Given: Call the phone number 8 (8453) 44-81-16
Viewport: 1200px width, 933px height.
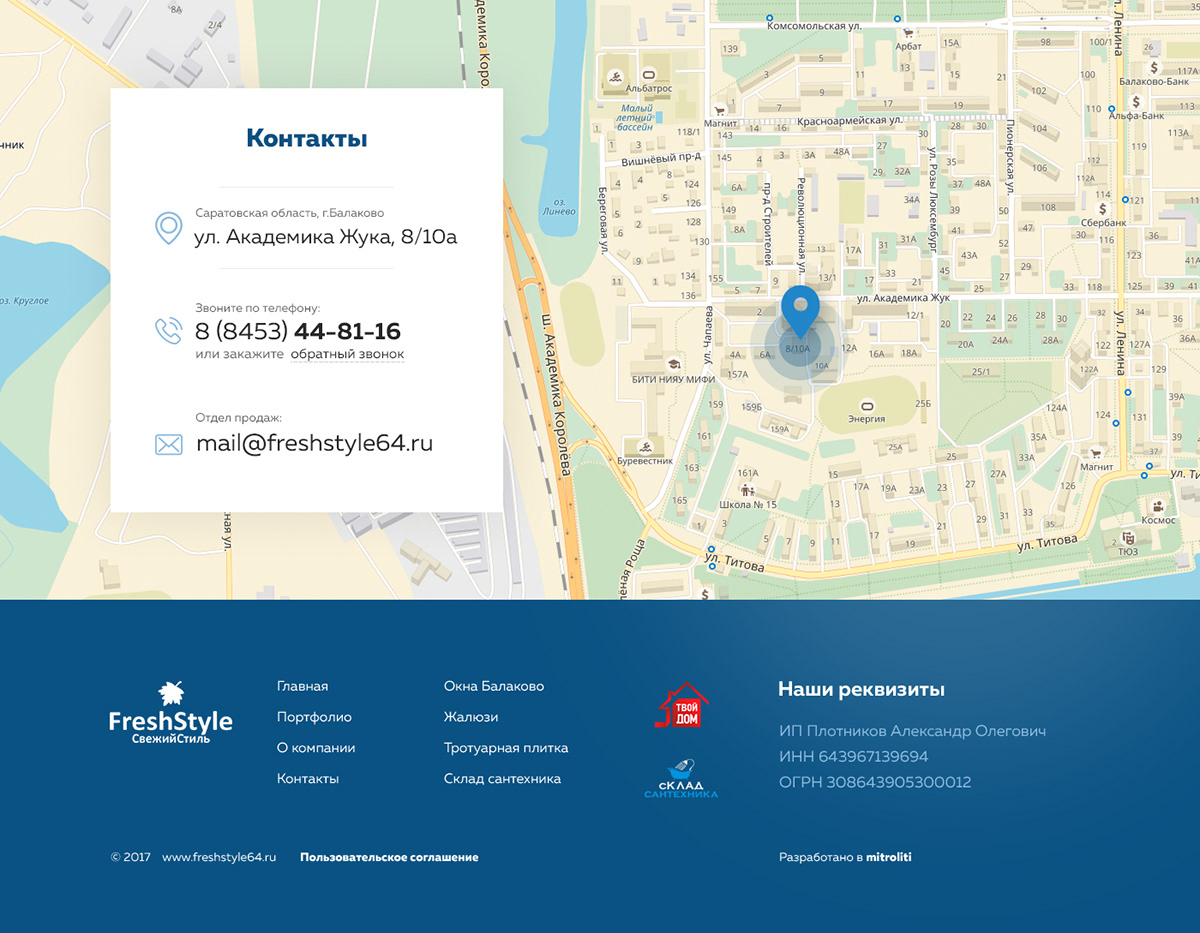Looking at the screenshot, I should [x=298, y=331].
